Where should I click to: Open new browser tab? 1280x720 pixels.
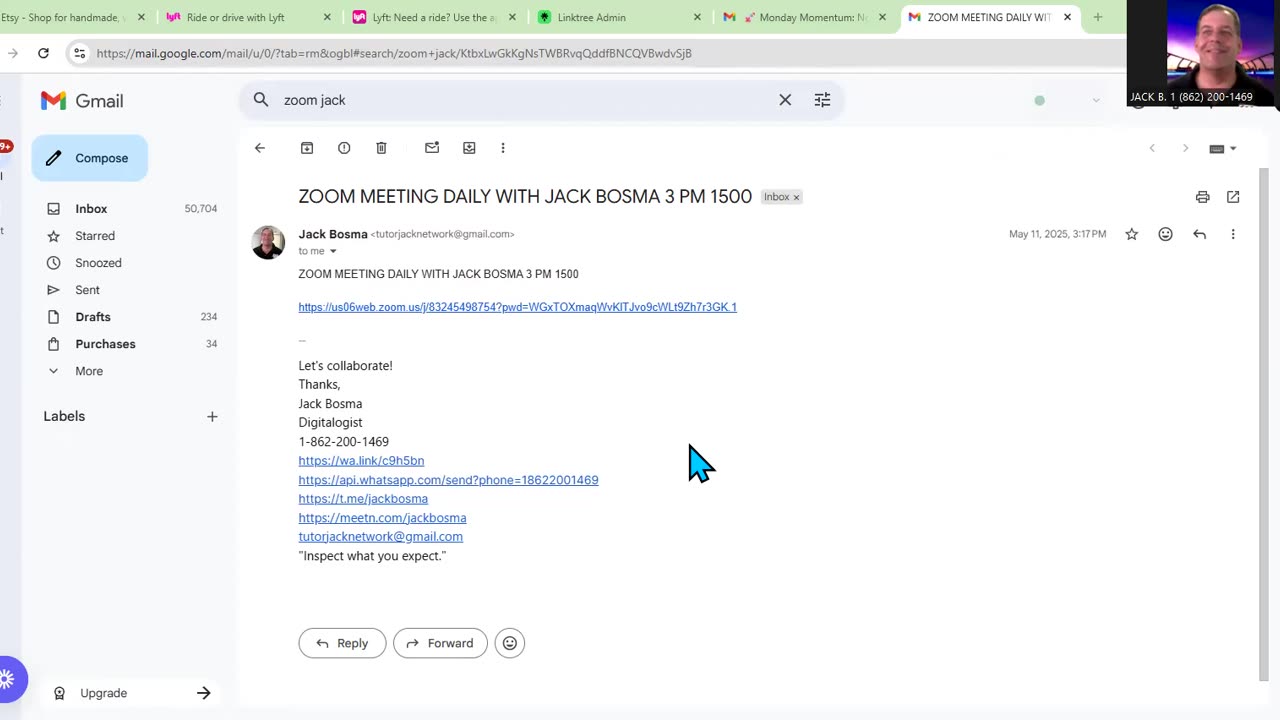pos(1098,17)
